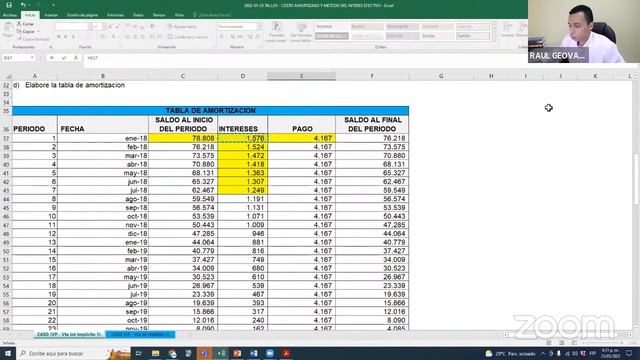
Task: Open the Fórmulas ribbon tab
Action: pyautogui.click(x=115, y=15)
